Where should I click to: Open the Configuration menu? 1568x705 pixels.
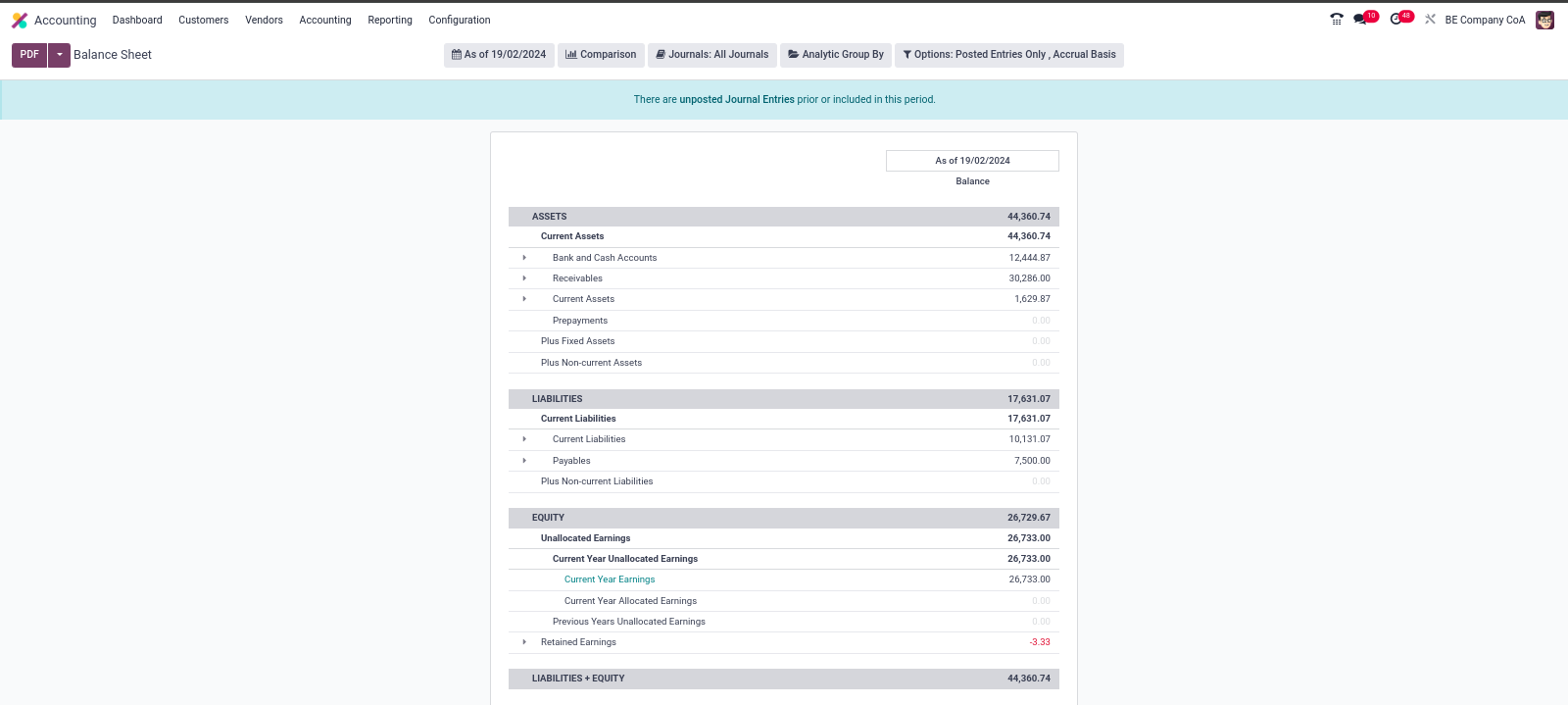click(460, 20)
